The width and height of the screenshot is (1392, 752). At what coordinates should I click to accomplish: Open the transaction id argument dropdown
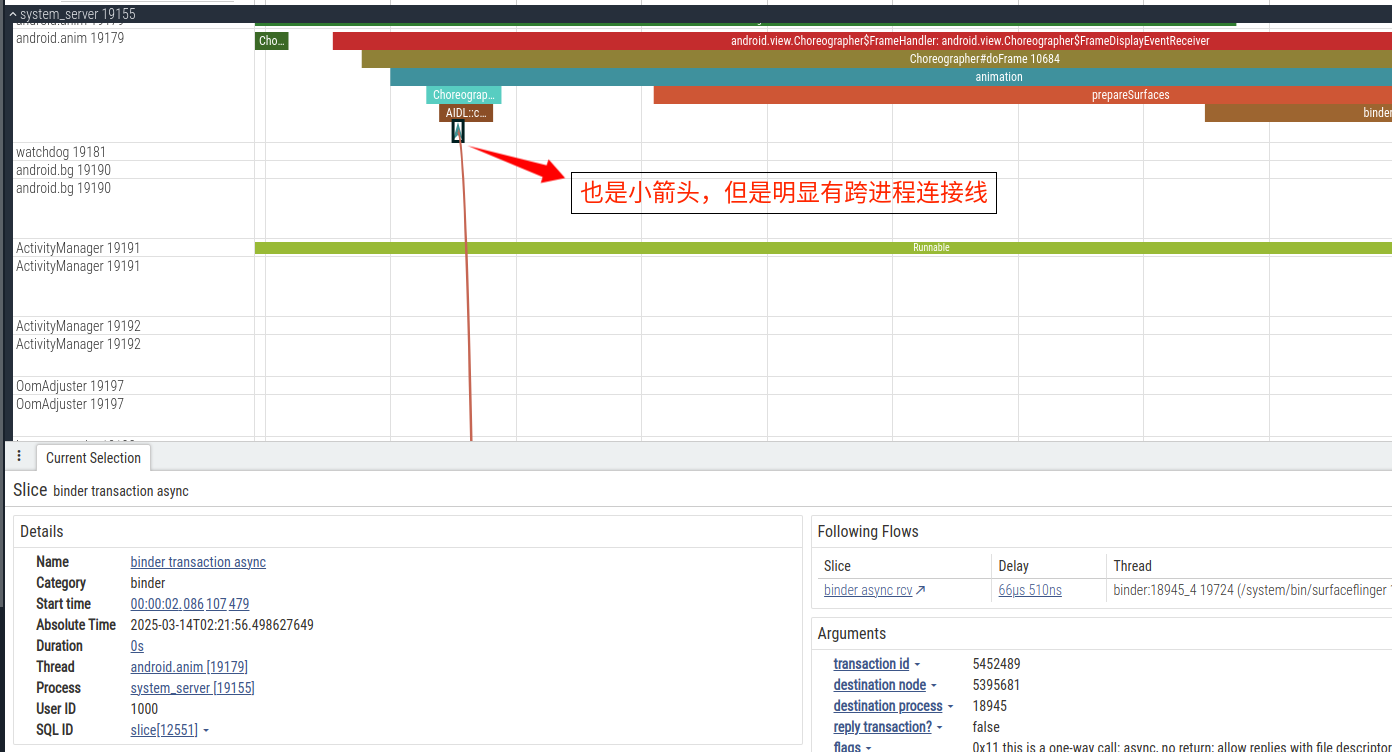[877, 664]
